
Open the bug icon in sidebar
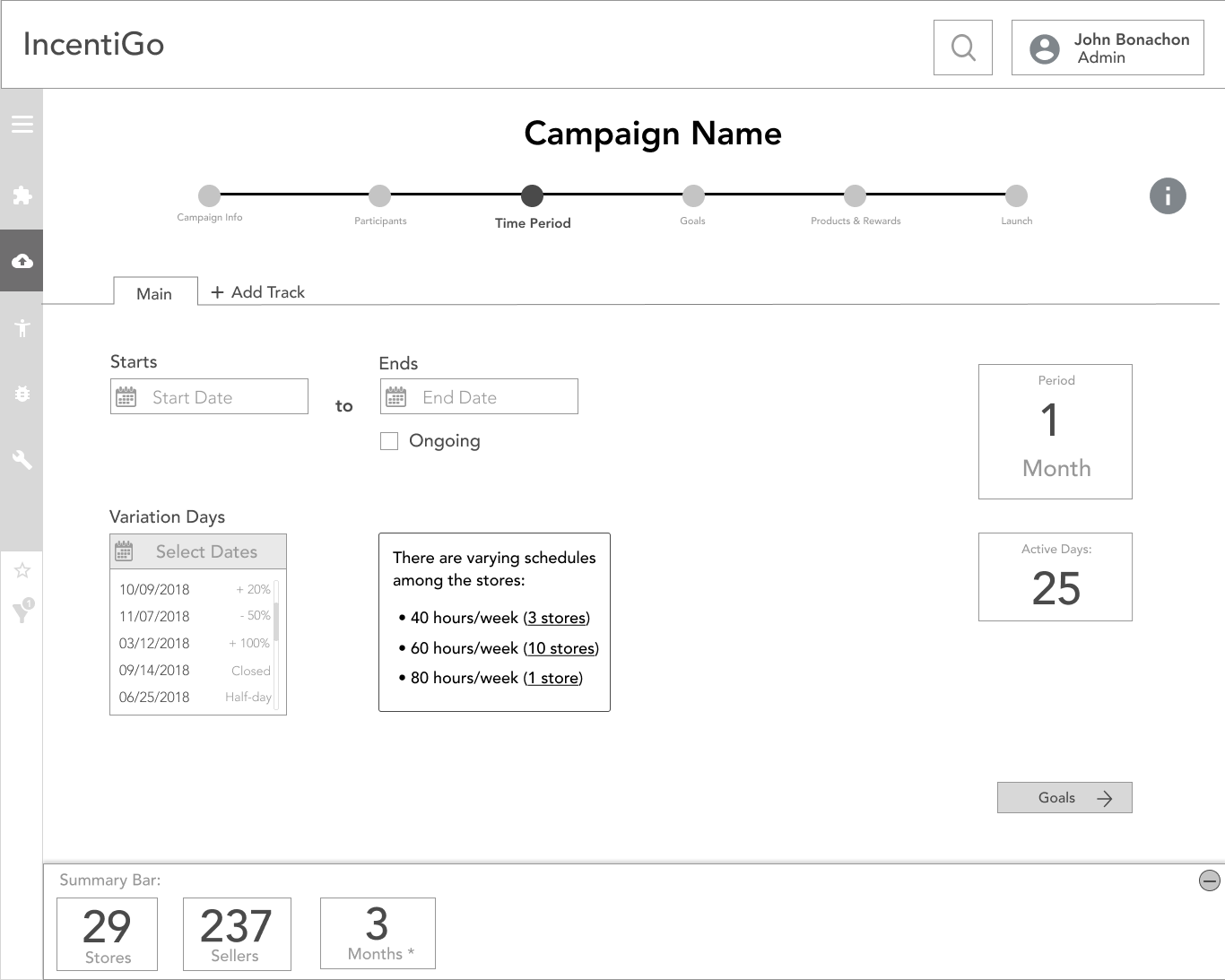[22, 394]
